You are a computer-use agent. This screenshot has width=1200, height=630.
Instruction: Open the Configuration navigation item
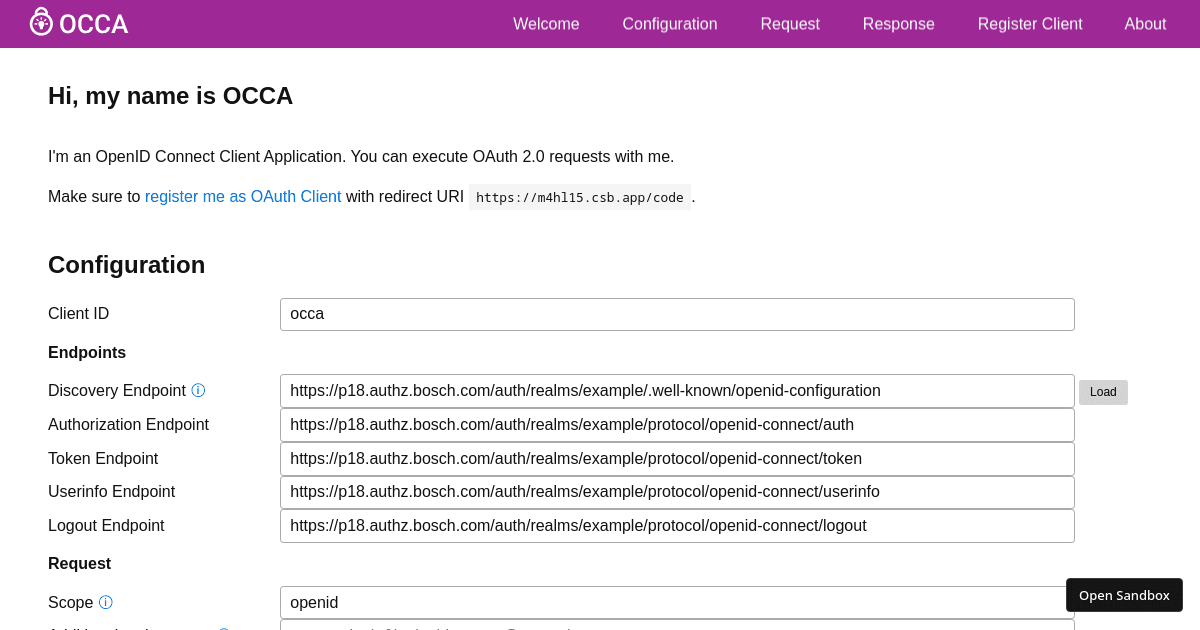pyautogui.click(x=669, y=23)
